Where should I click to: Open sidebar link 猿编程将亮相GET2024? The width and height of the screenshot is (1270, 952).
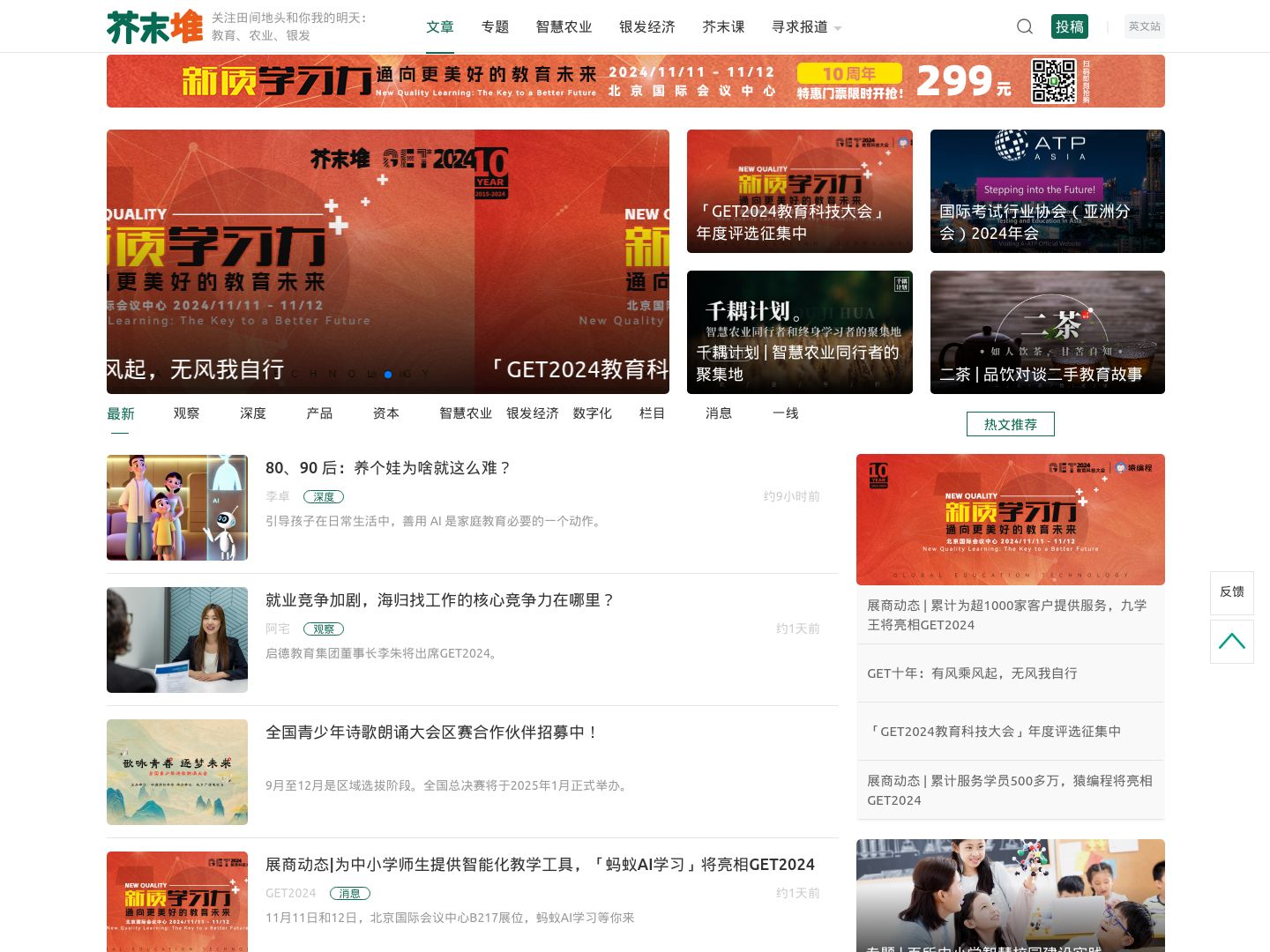[1010, 791]
